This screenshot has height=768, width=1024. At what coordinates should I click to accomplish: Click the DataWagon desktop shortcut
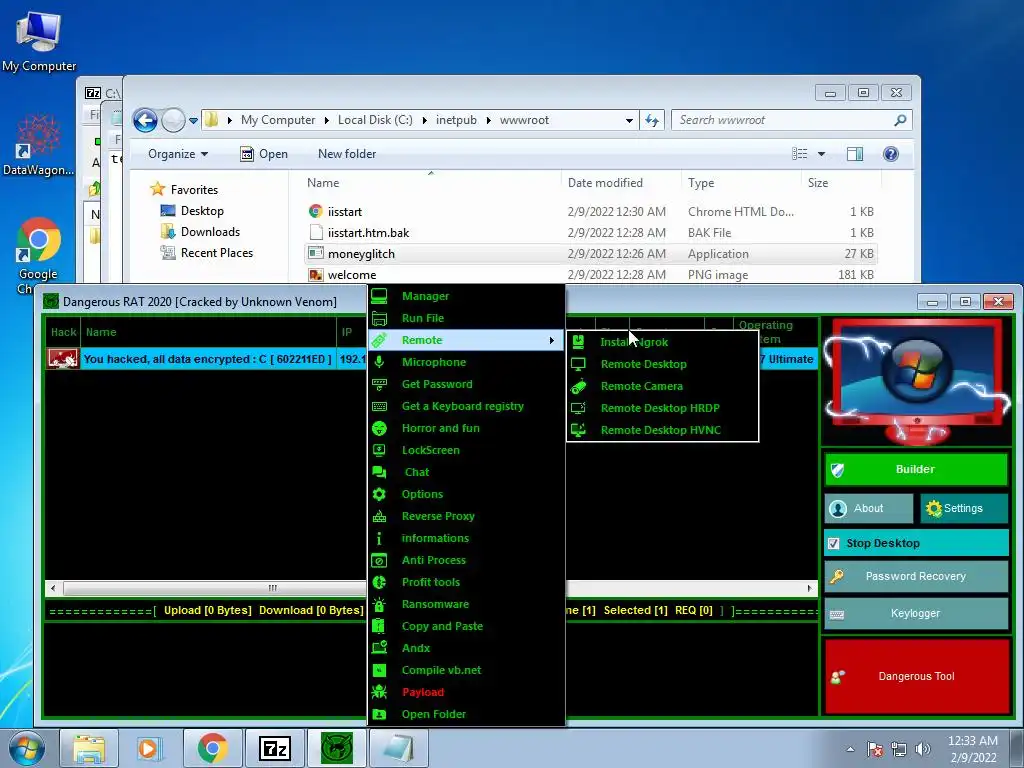[39, 145]
